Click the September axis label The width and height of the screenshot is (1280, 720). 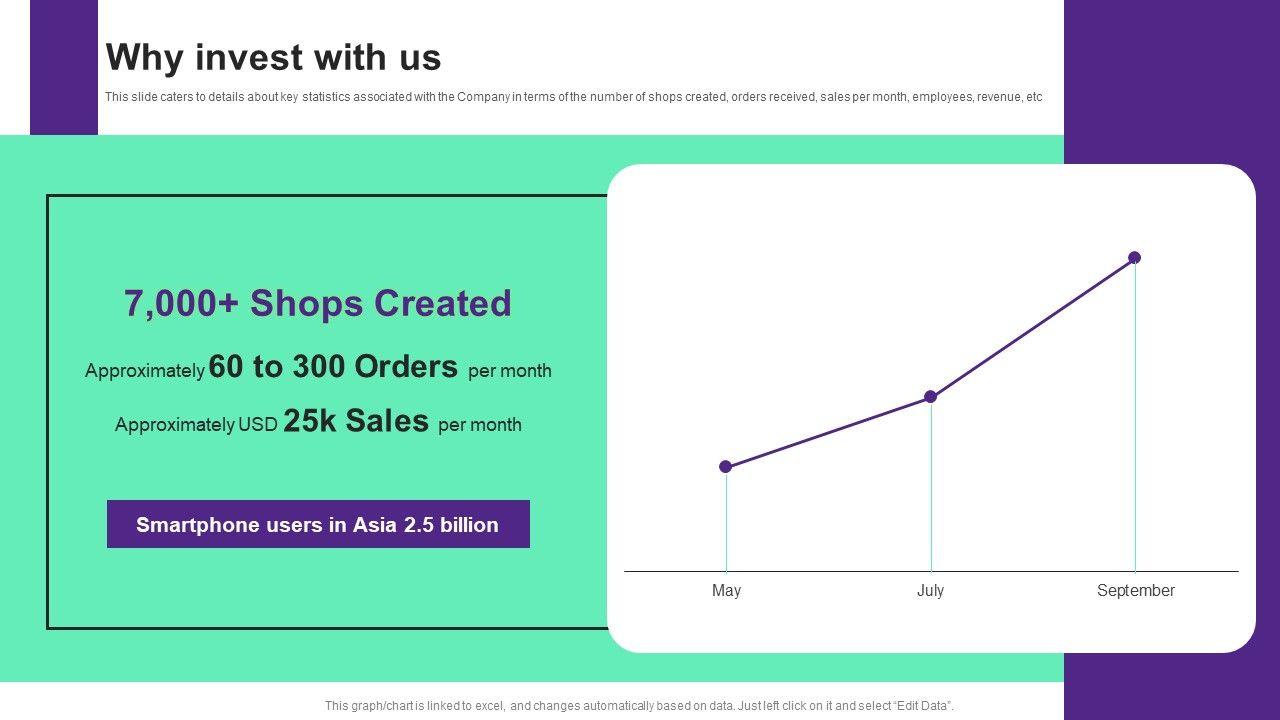pyautogui.click(x=1135, y=590)
